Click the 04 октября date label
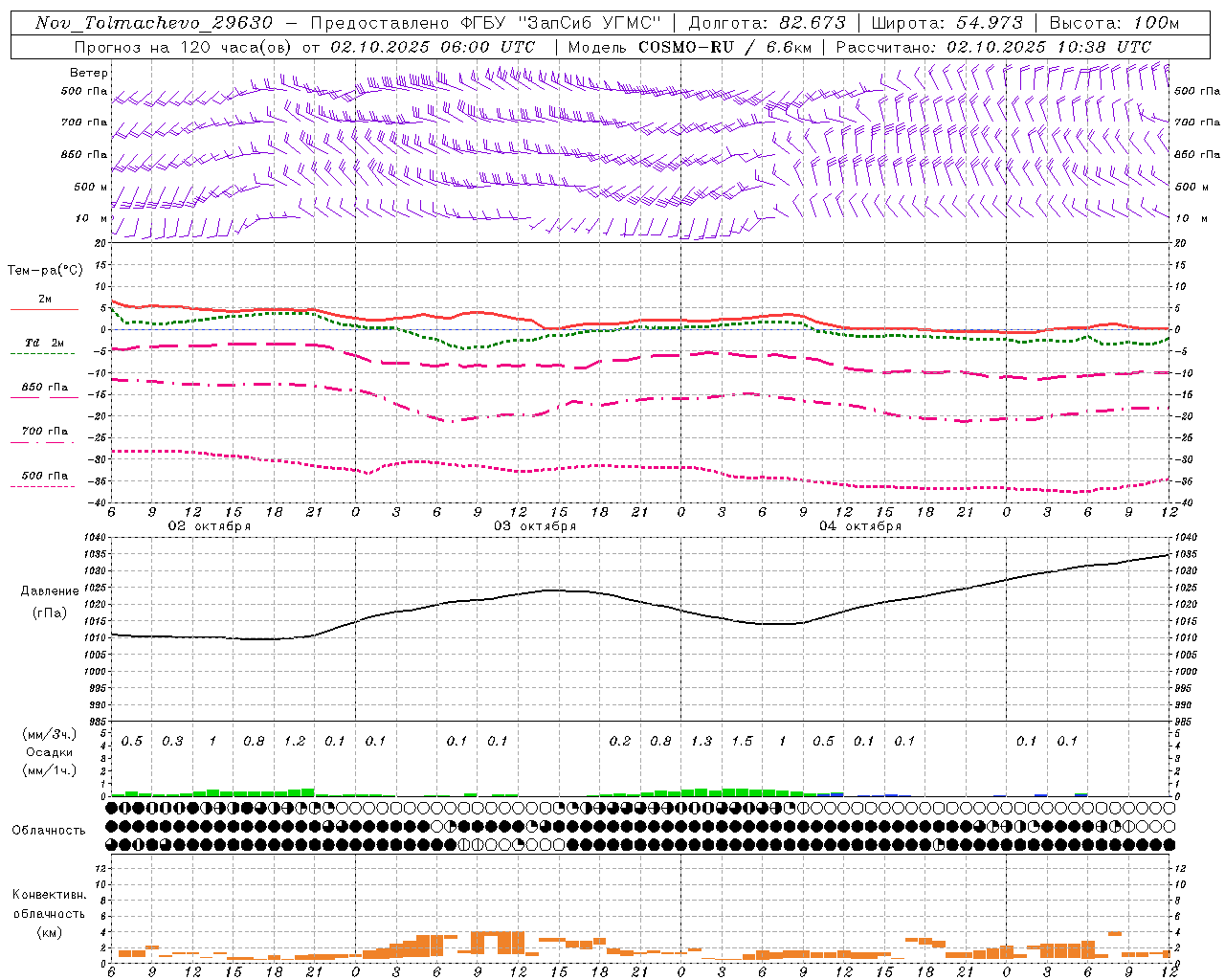The height and width of the screenshot is (980, 1225). (860, 526)
